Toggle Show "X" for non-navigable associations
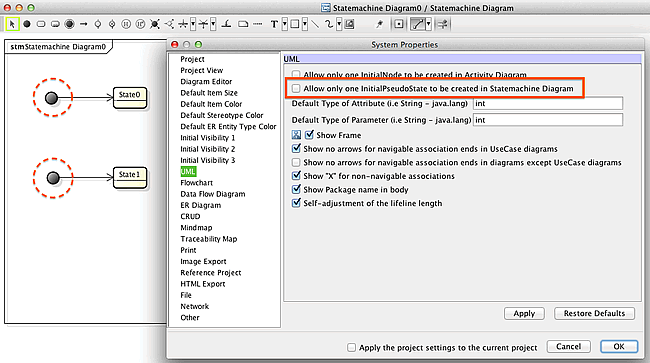 click(296, 176)
